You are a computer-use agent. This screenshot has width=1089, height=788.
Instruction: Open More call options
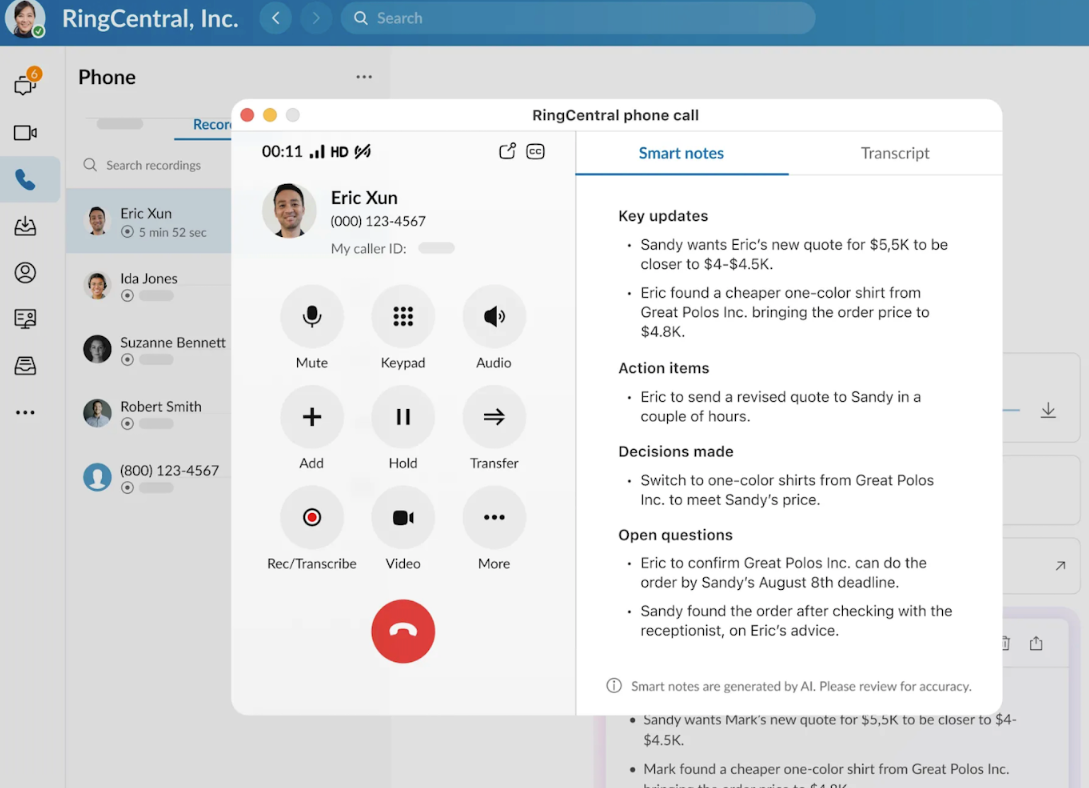pyautogui.click(x=494, y=517)
